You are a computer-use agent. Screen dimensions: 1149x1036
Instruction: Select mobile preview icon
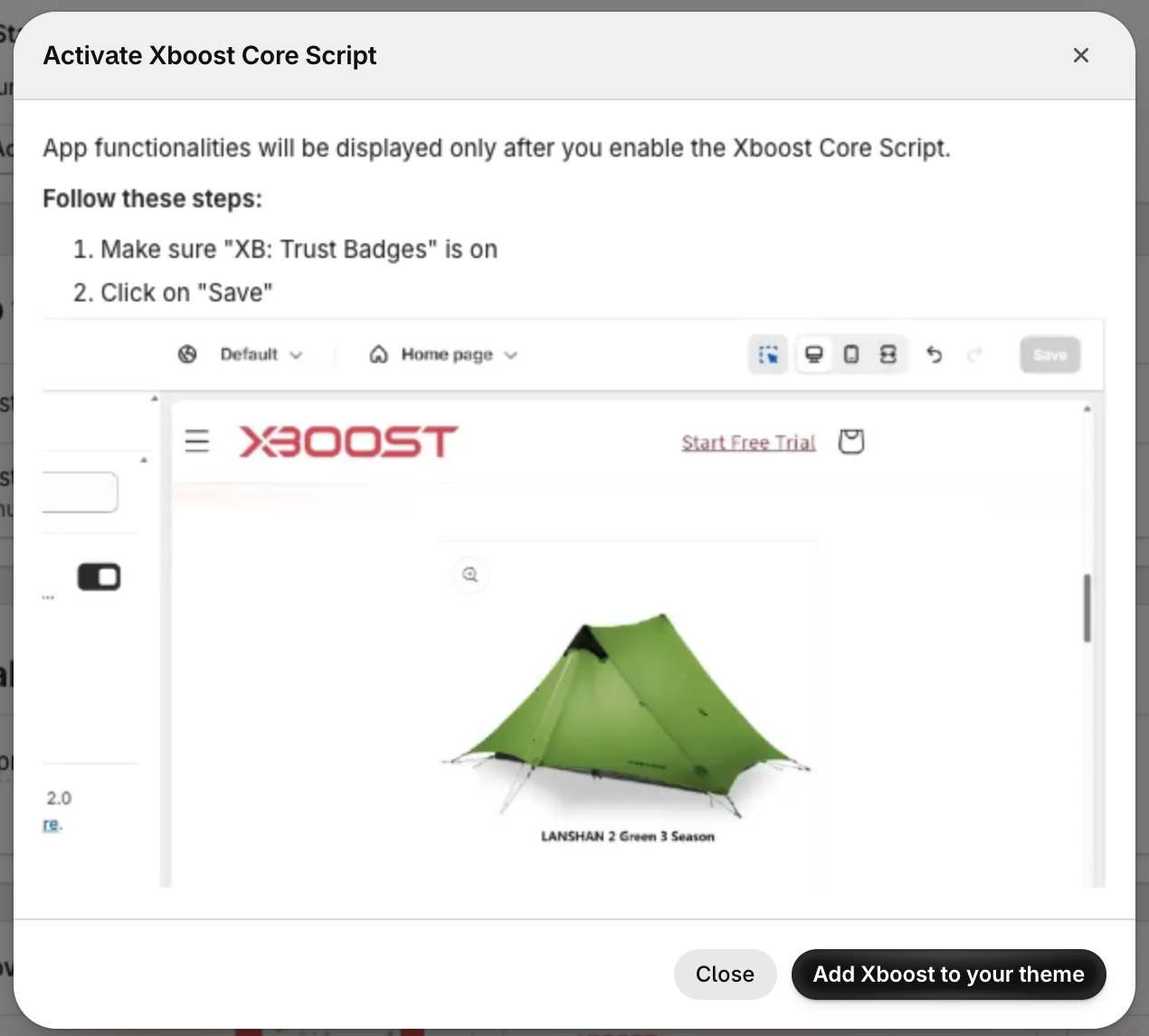[851, 355]
